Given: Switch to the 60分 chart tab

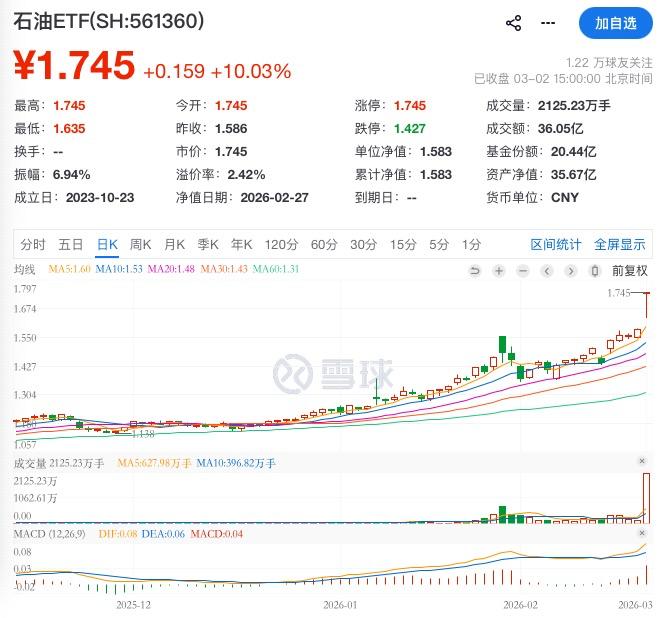Looking at the screenshot, I should click(x=324, y=244).
